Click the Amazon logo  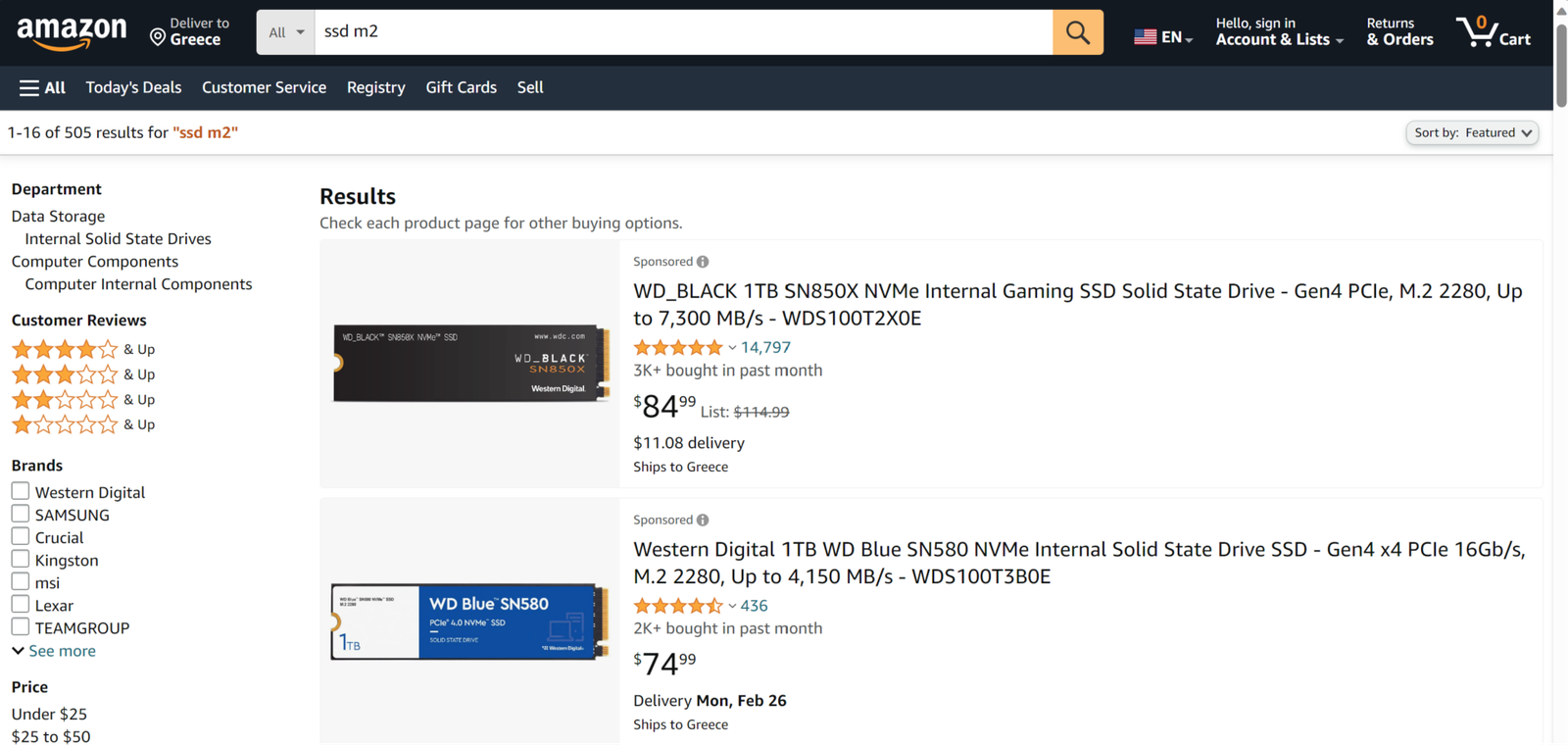pos(72,32)
